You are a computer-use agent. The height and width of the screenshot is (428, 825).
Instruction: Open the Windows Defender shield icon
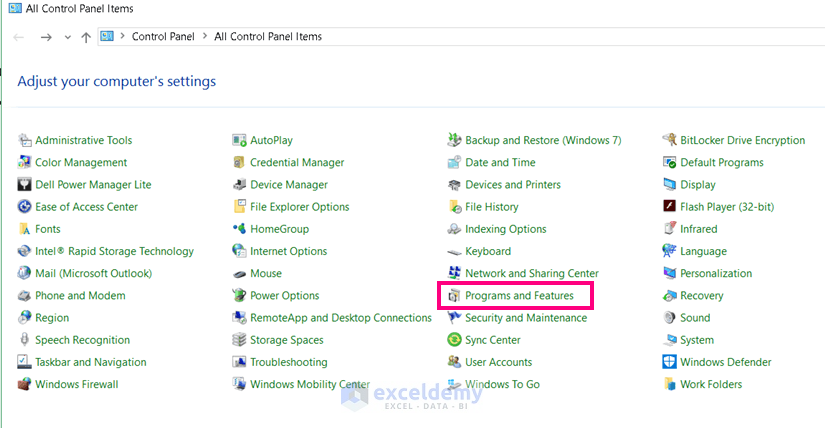tap(669, 362)
